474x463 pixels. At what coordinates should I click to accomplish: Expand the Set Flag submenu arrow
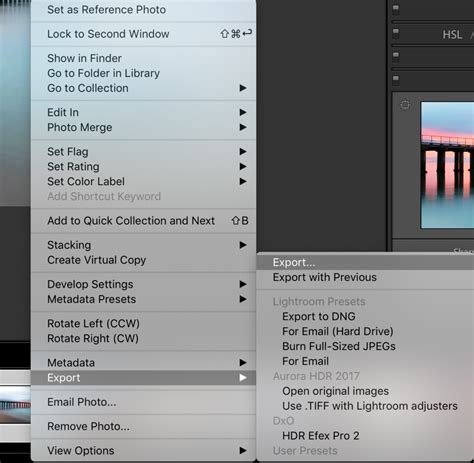point(243,152)
